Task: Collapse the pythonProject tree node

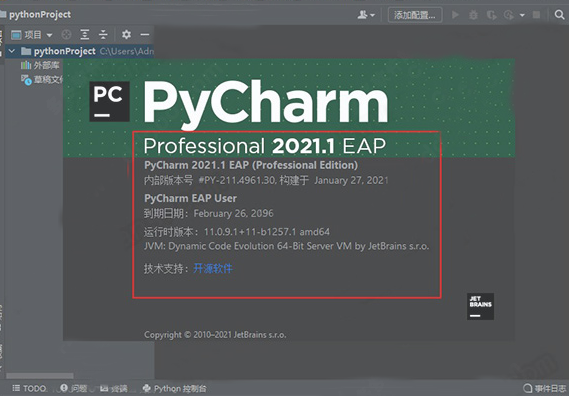Action: [x=12, y=51]
